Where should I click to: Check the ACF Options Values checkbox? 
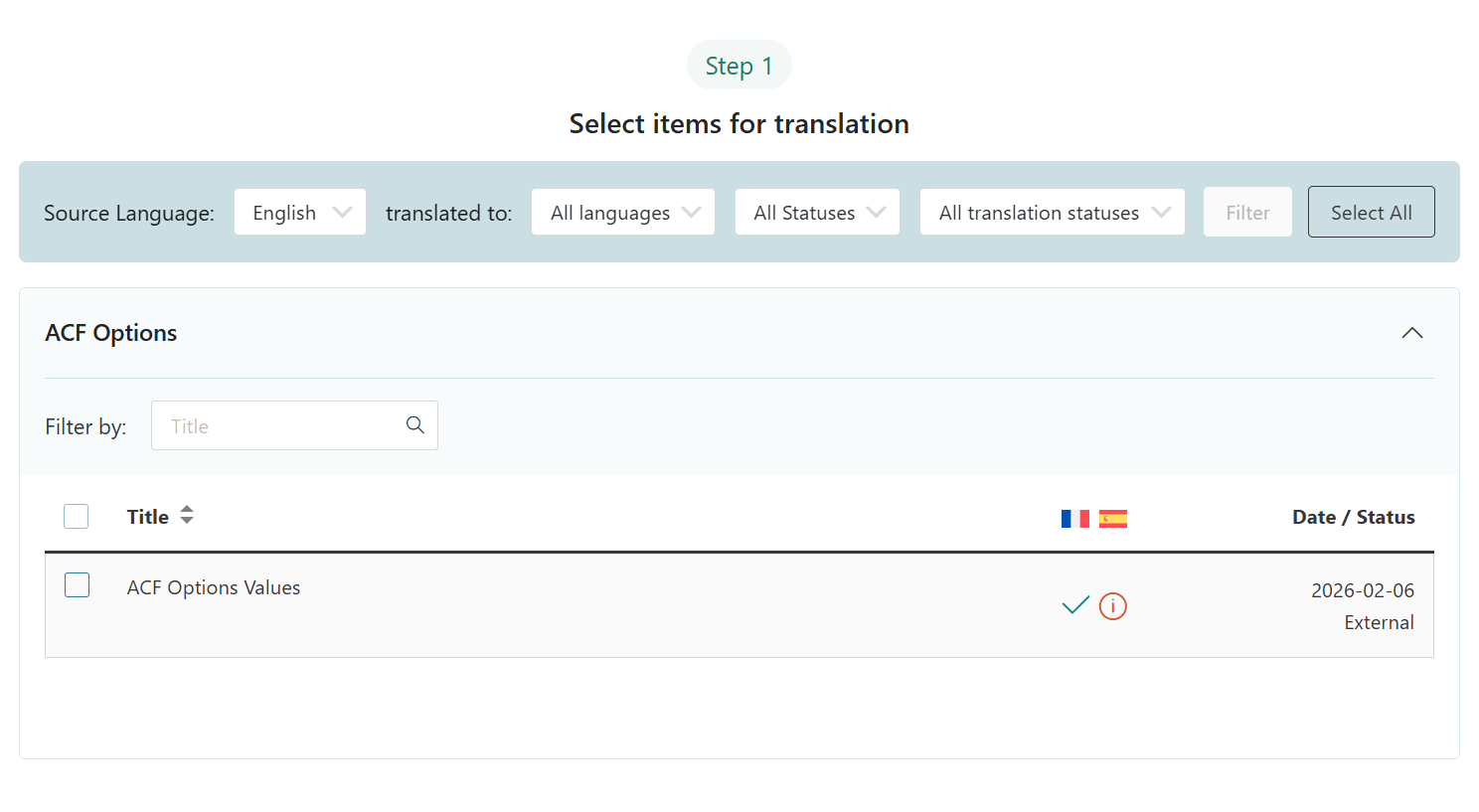[x=78, y=585]
